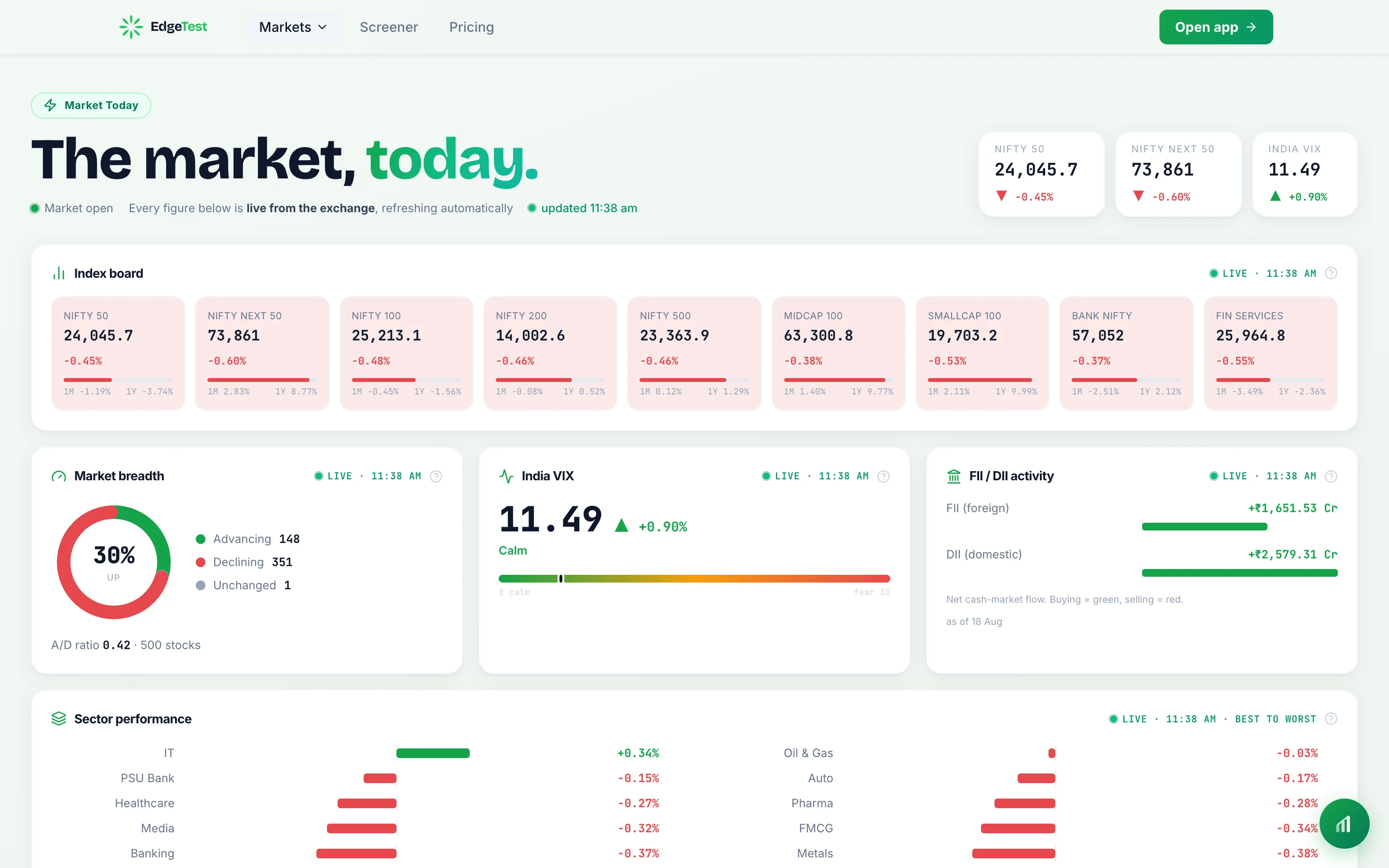Click the India VIX help question icon
Viewport: 1389px width, 868px height.
coord(884,476)
